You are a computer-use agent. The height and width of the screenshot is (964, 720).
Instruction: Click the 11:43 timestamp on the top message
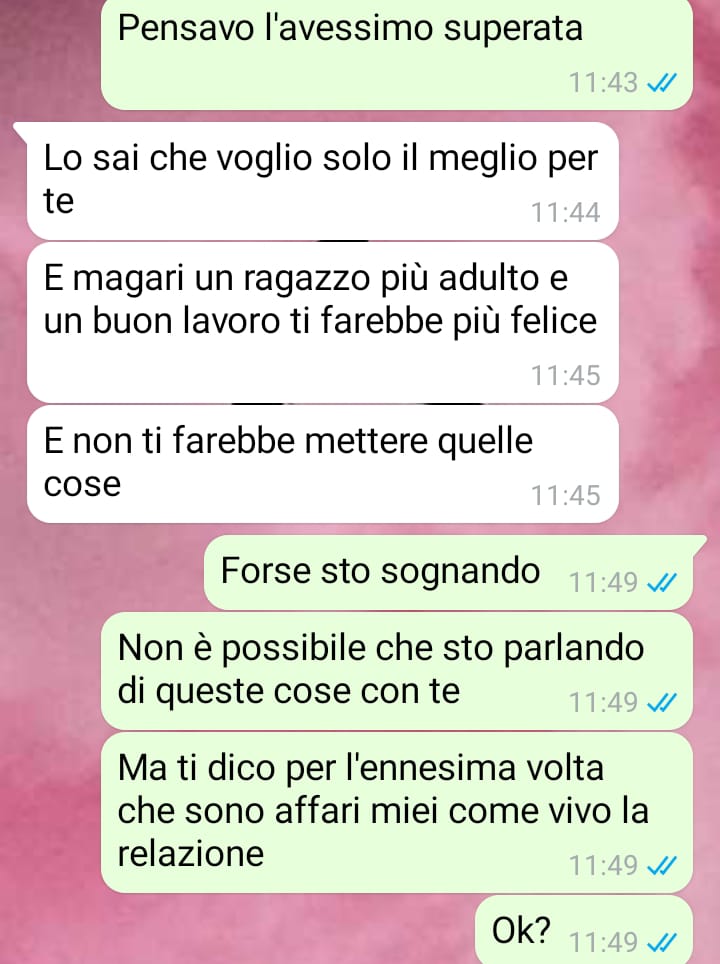tap(603, 83)
